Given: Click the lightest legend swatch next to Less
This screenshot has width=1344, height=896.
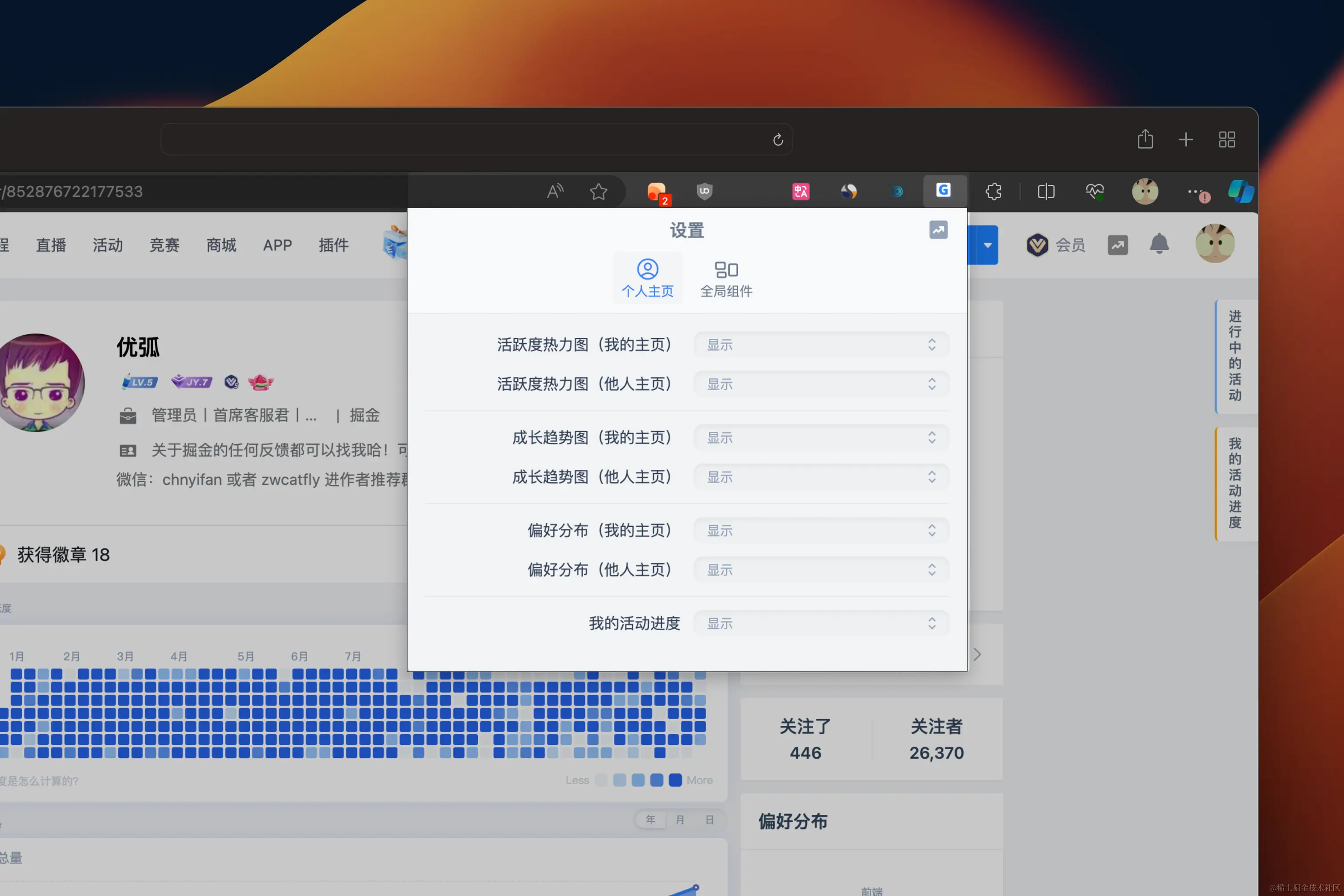Looking at the screenshot, I should (x=601, y=780).
